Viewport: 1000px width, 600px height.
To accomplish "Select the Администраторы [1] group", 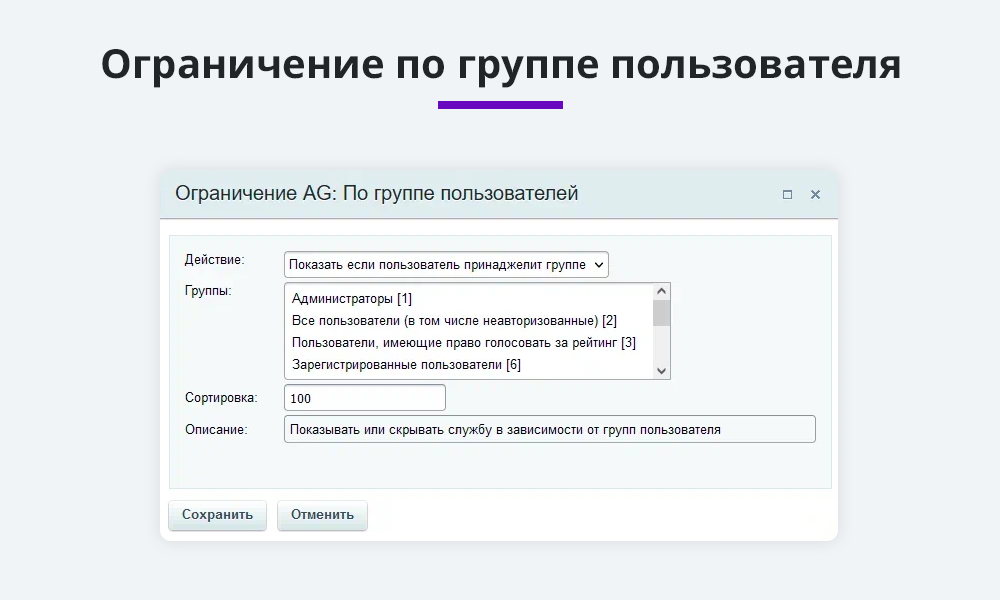I will (350, 297).
